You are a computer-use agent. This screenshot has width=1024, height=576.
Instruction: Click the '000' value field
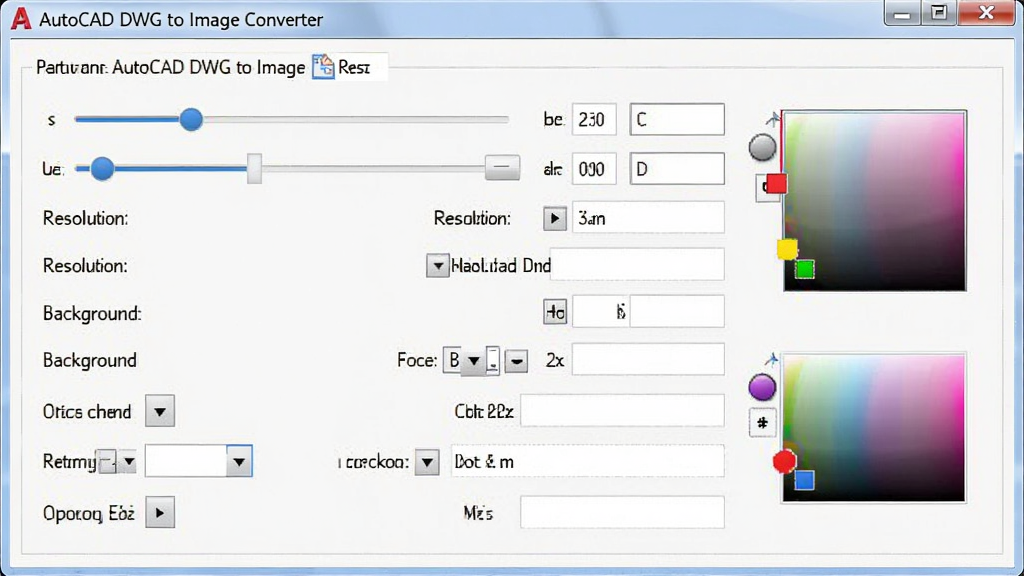[594, 169]
